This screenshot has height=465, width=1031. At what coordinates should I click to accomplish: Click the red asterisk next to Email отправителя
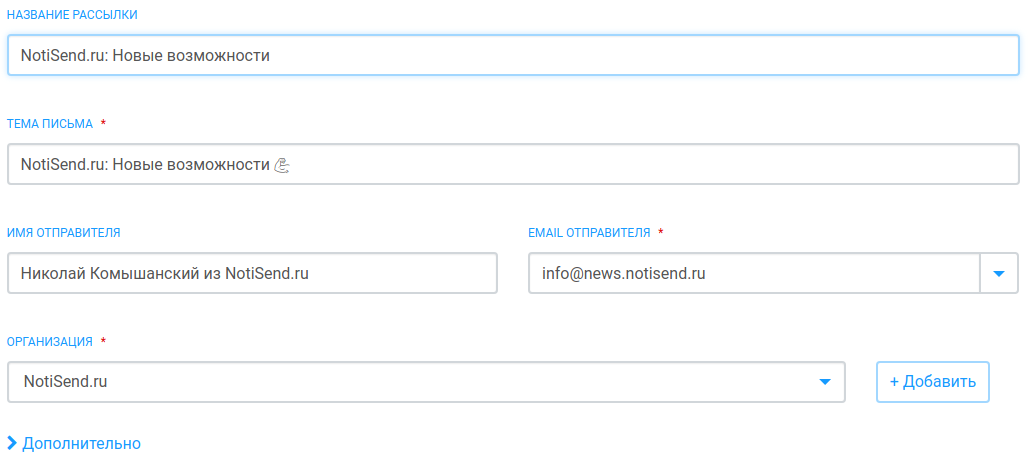coord(661,232)
